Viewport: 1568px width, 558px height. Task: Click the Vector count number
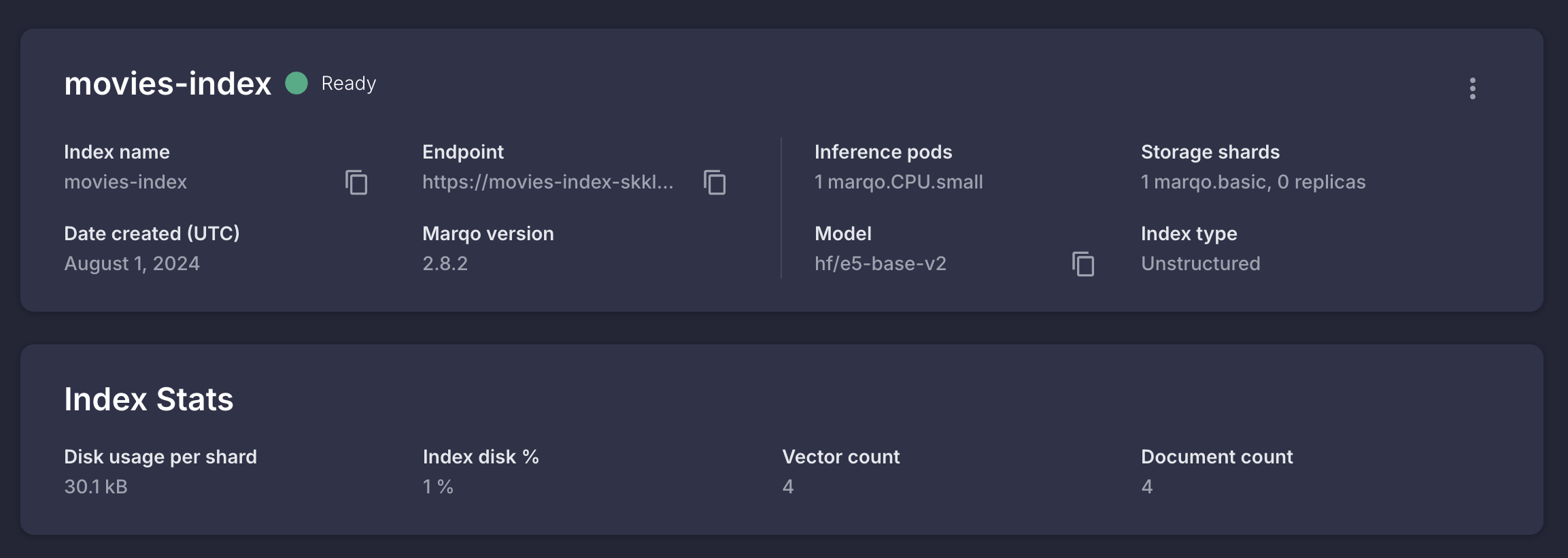788,487
